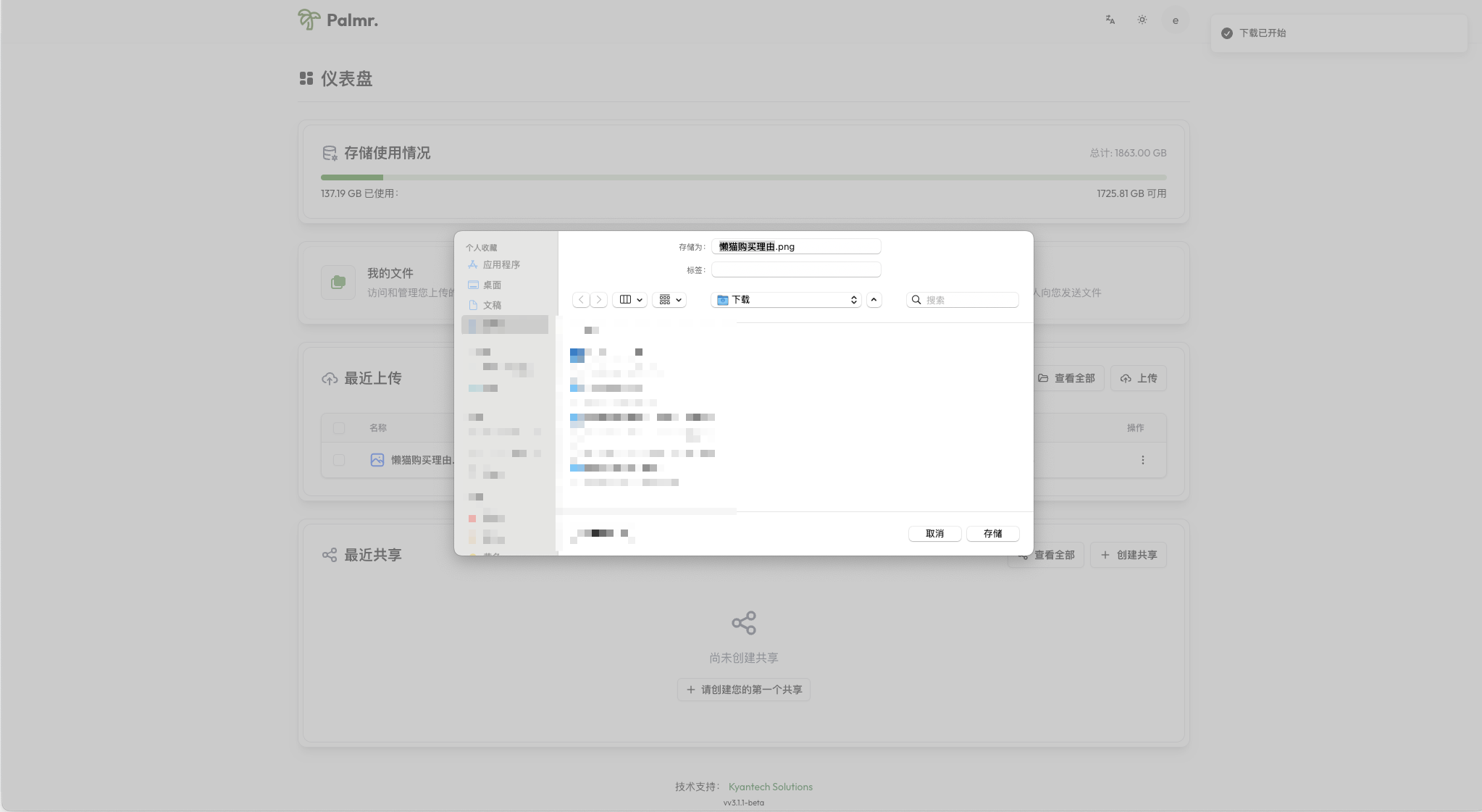Viewport: 1482px width, 812px height.
Task: Click the 存储 save button
Action: click(x=993, y=534)
